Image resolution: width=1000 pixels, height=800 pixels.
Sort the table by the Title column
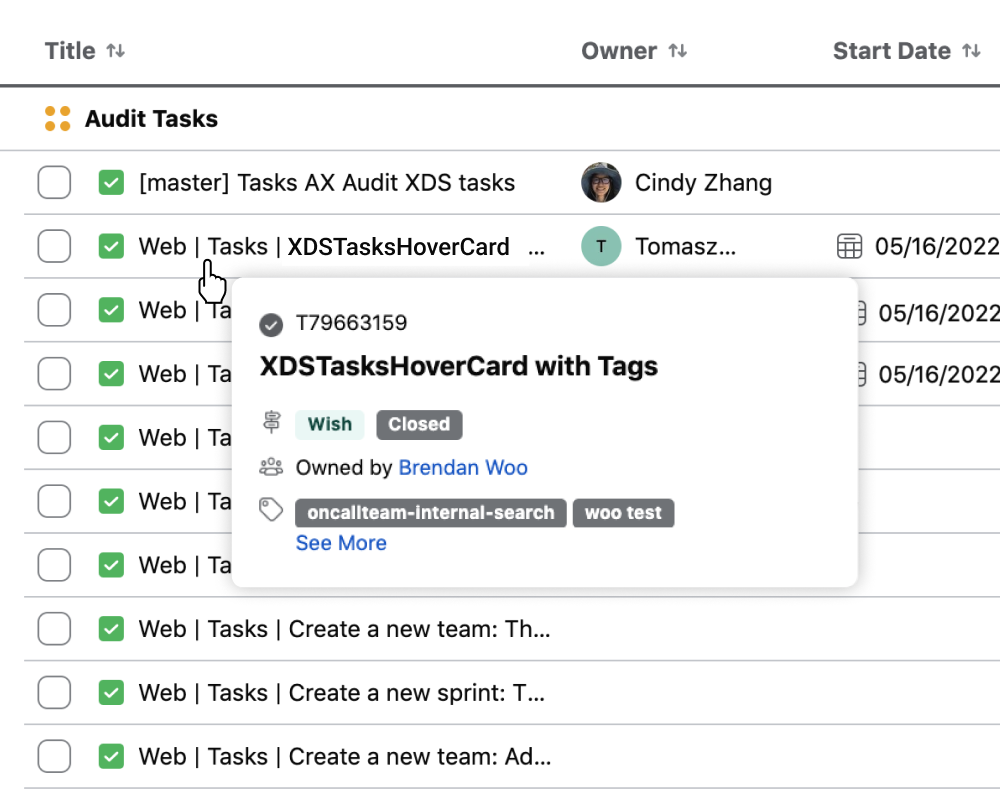point(70,51)
